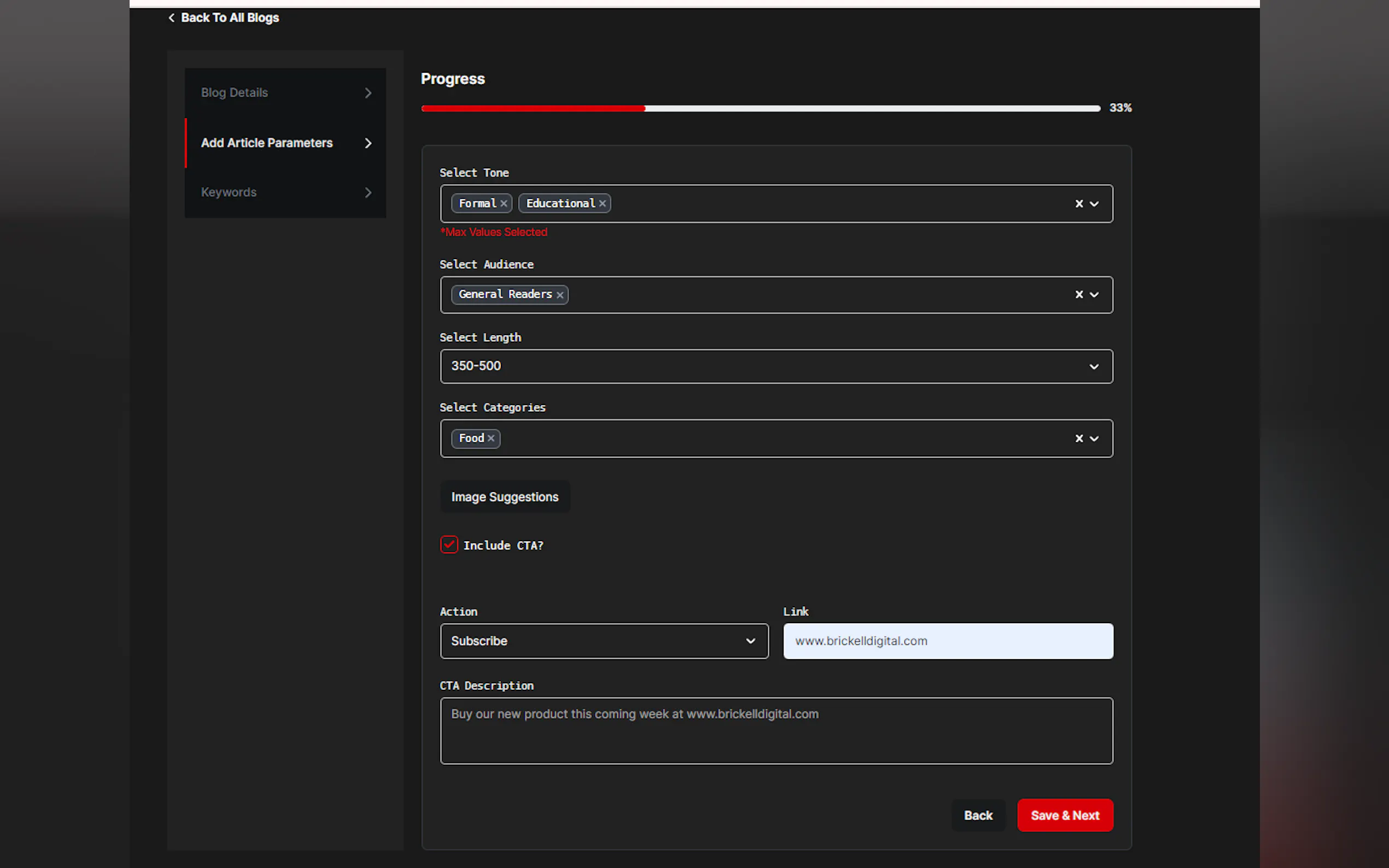Click the Save & Next button
Viewport: 1389px width, 868px height.
tap(1065, 815)
